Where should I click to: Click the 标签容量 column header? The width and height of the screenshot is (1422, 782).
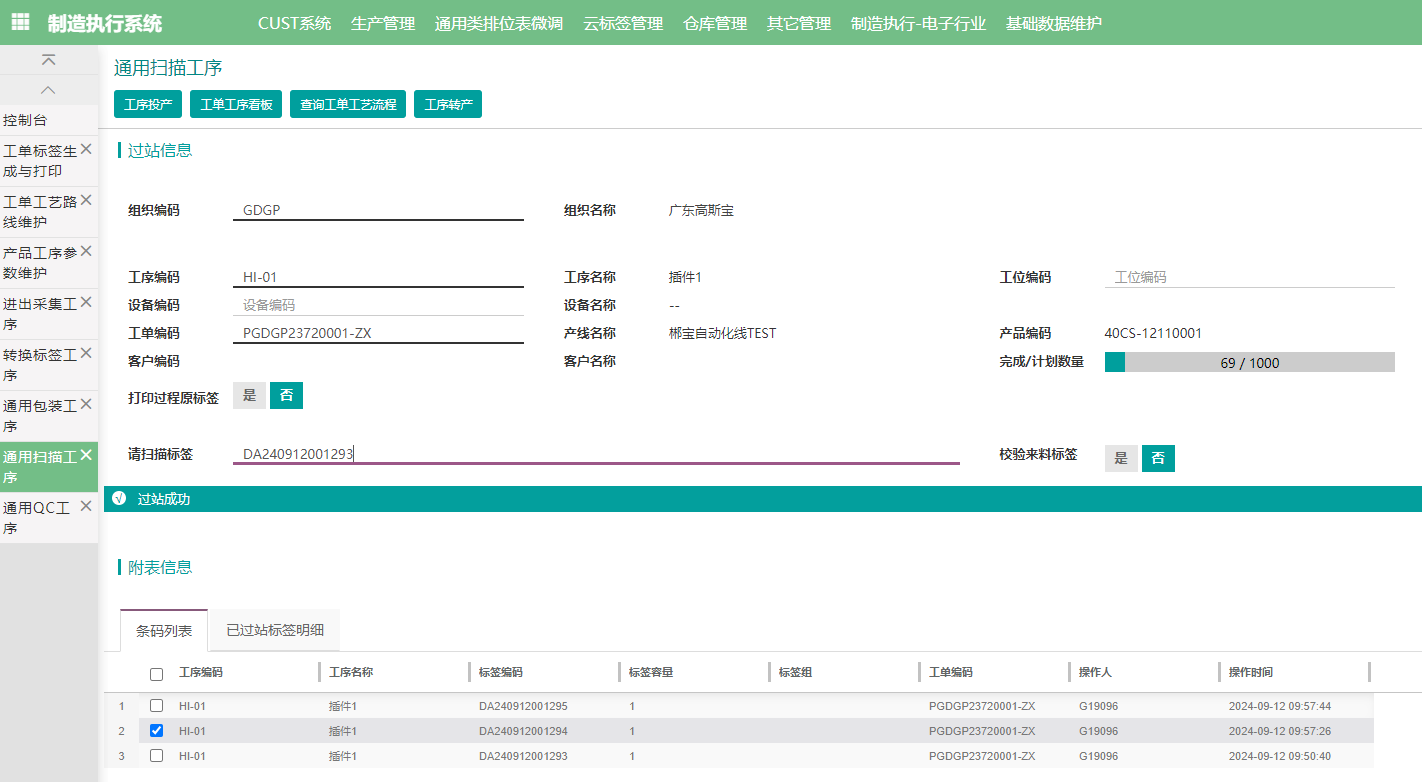(651, 672)
